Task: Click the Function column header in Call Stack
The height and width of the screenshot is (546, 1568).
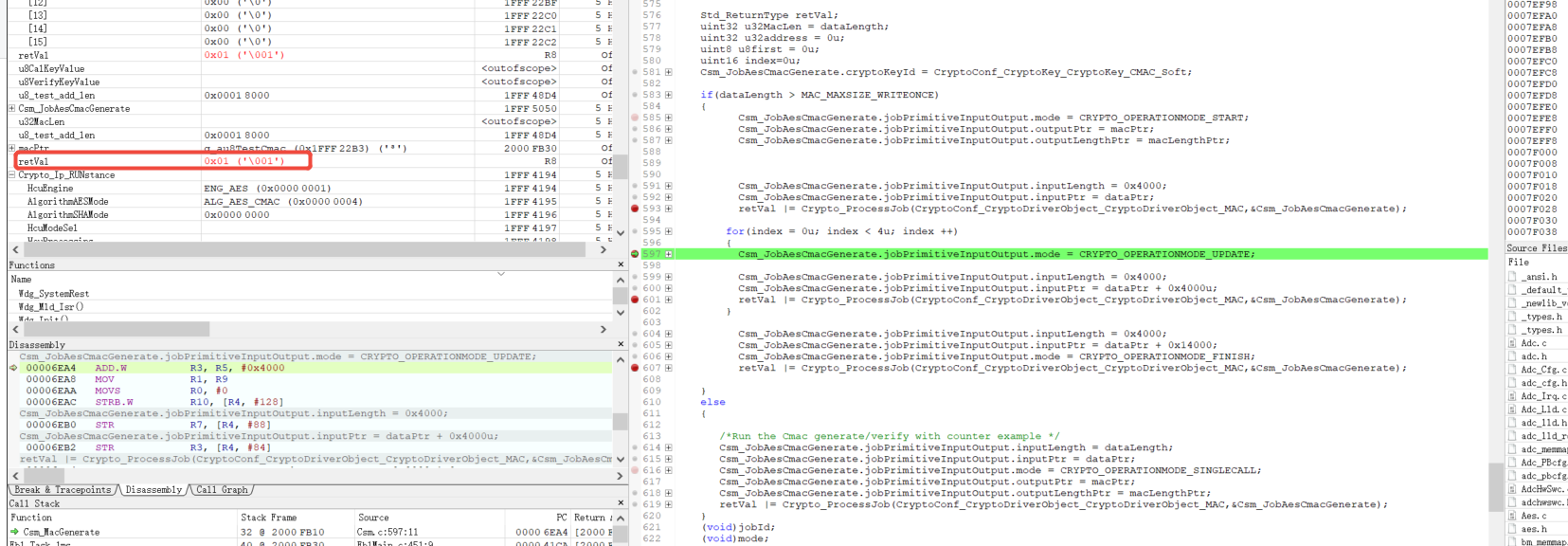Action: [x=123, y=518]
